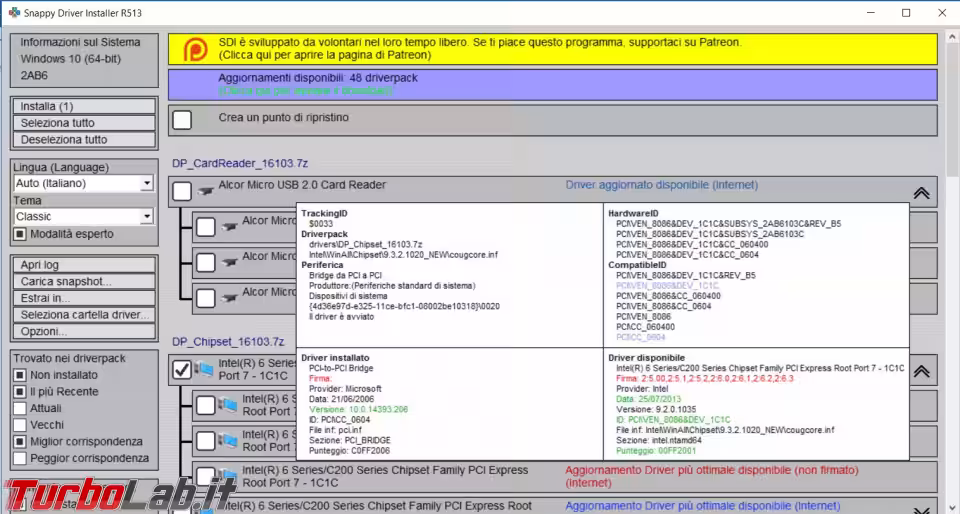Click the Snappy Driver Installer title bar icon
This screenshot has height=514, width=960.
[14, 13]
